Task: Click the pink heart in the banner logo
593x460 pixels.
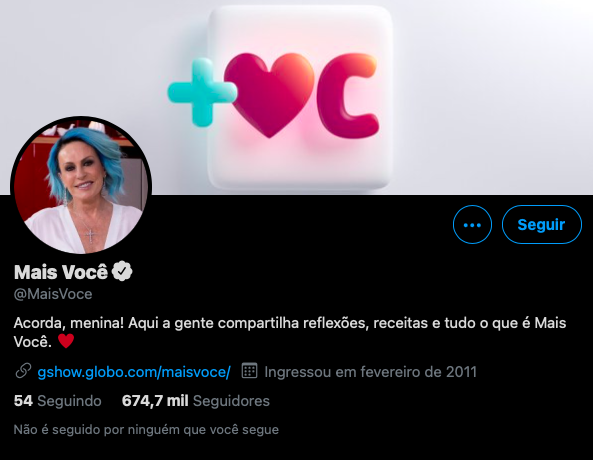Action: pyautogui.click(x=269, y=95)
